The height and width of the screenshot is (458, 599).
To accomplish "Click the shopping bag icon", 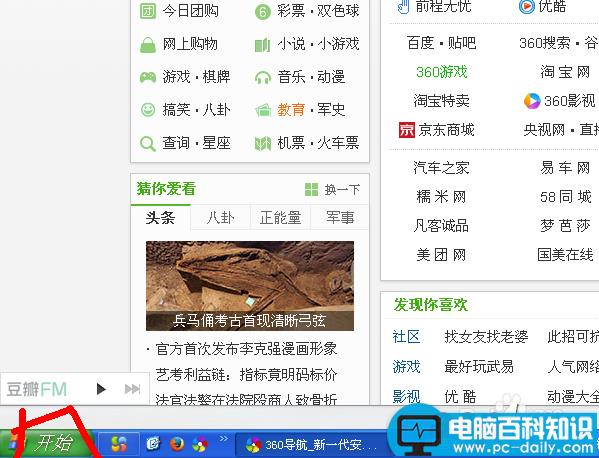I will 148,45.
